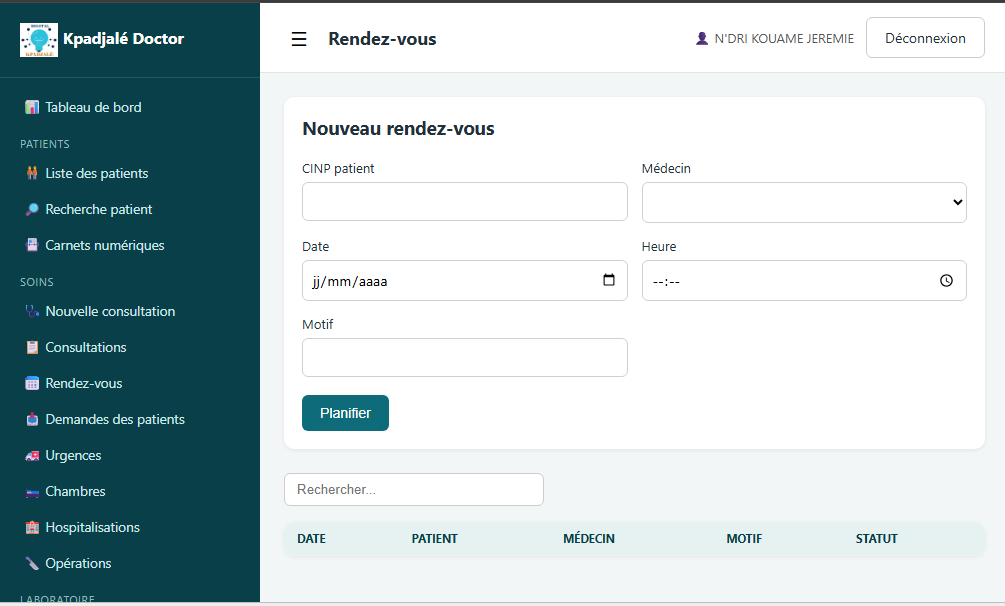Click the Tableau de bord chart icon
This screenshot has width=1005, height=606.
[x=32, y=107]
